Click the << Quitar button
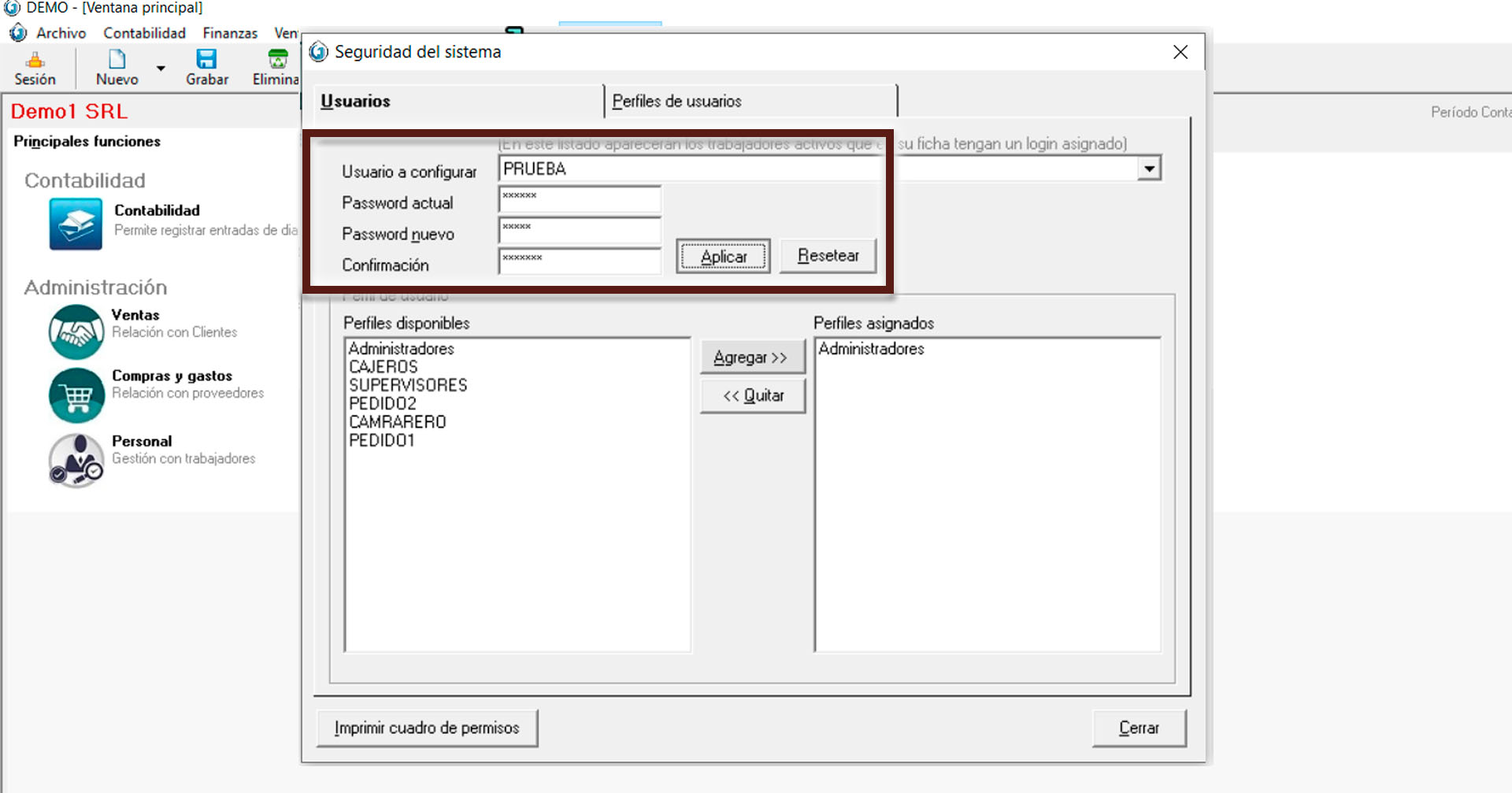The image size is (1512, 793). pos(752,396)
